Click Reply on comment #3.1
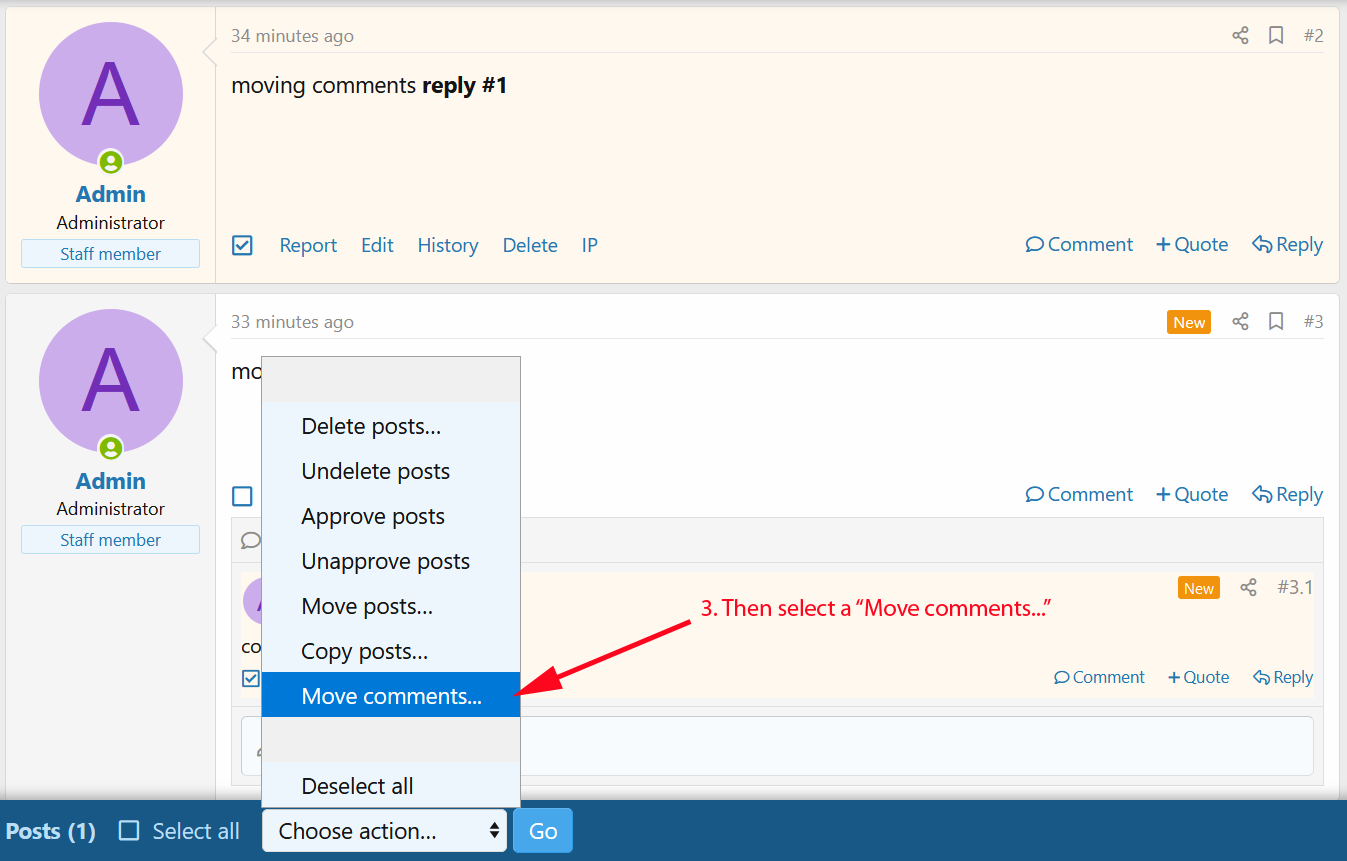Viewport: 1347px width, 861px height. coord(1283,678)
